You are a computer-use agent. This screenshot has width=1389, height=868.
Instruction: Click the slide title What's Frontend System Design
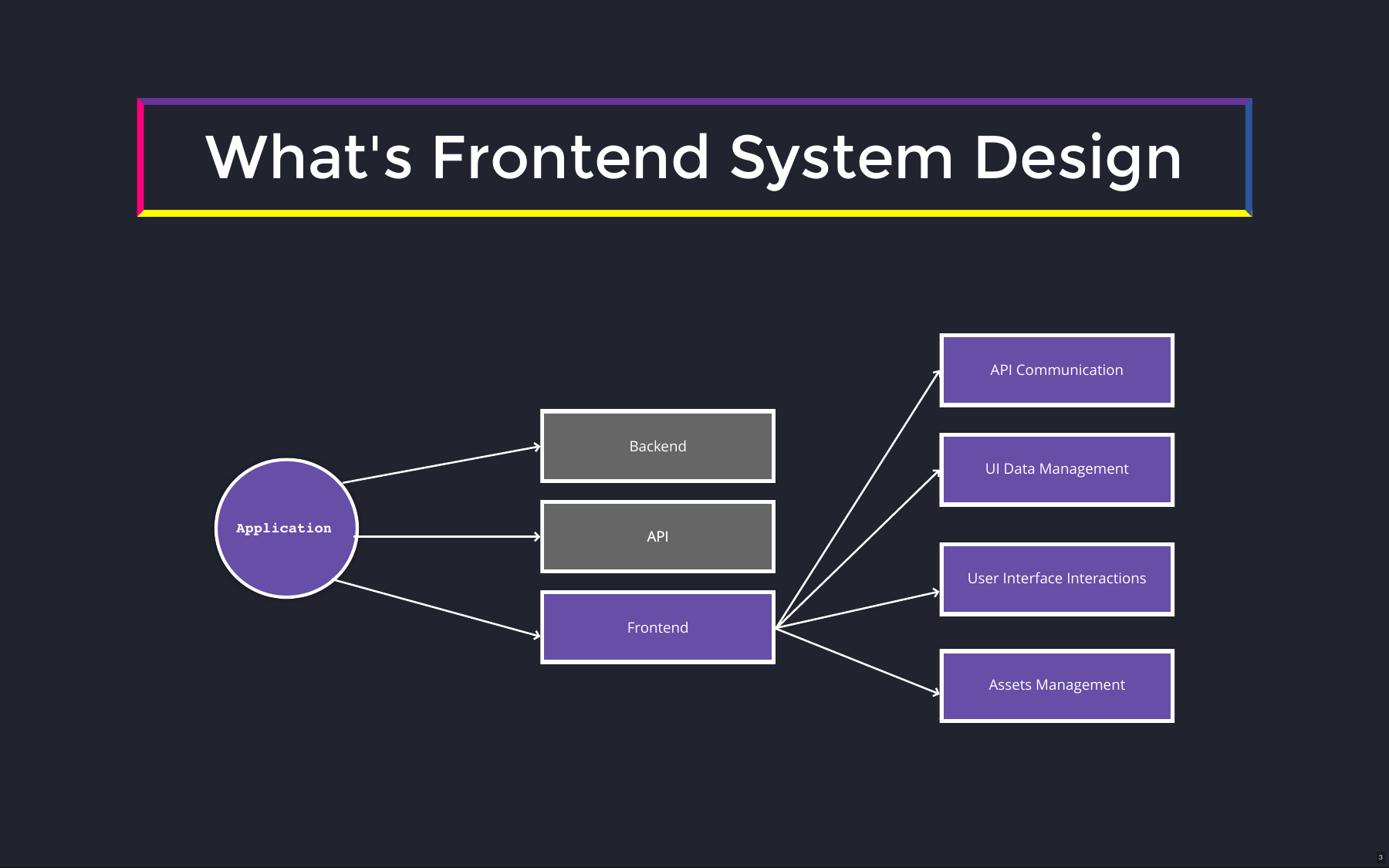pyautogui.click(x=694, y=157)
